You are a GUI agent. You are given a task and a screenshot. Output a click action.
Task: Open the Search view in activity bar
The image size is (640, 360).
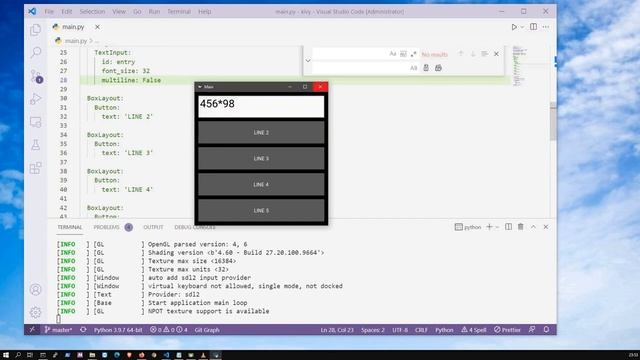tap(36, 52)
